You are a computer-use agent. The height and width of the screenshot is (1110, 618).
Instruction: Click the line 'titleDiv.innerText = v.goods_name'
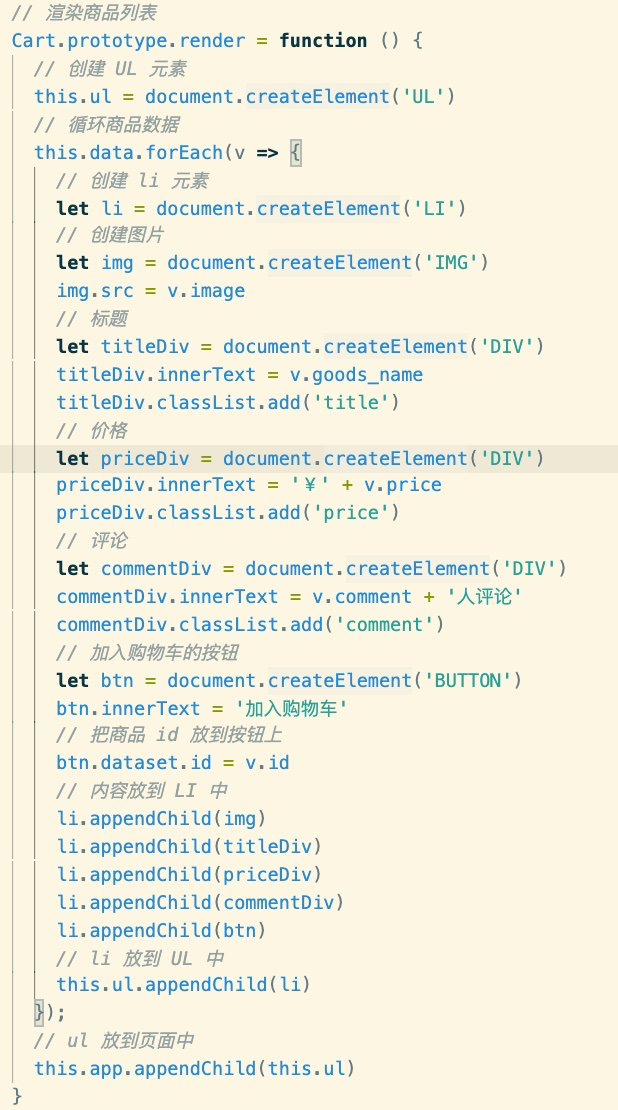(240, 374)
